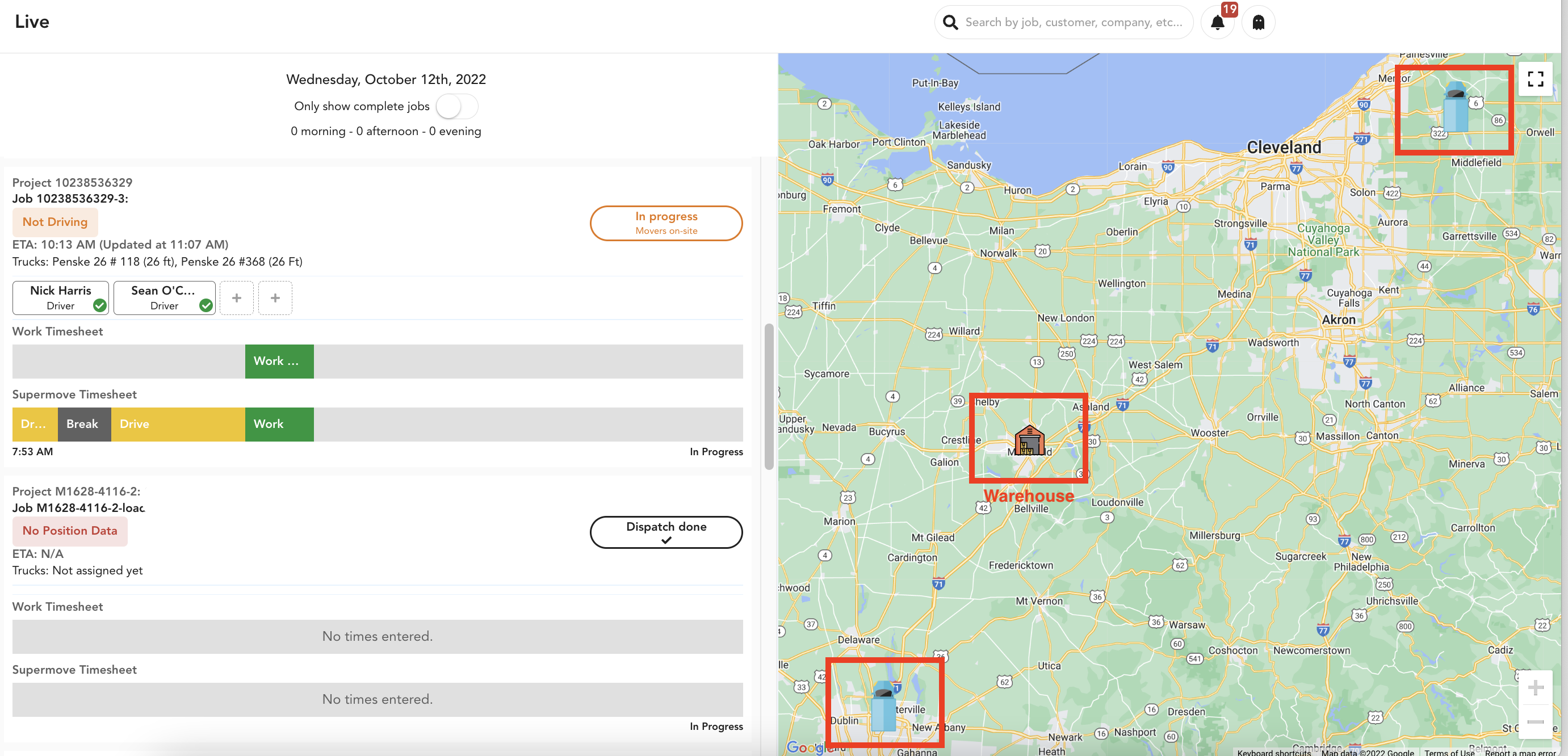Click Project 10238536329 heading
The width and height of the screenshot is (1568, 756).
tap(72, 183)
